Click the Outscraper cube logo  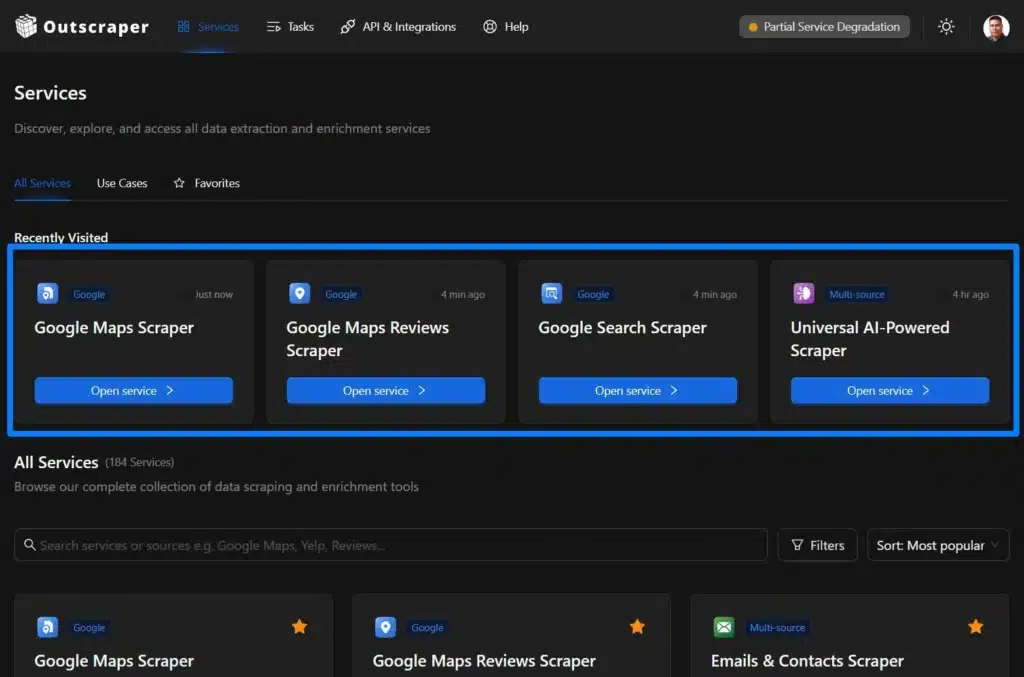pos(27,26)
